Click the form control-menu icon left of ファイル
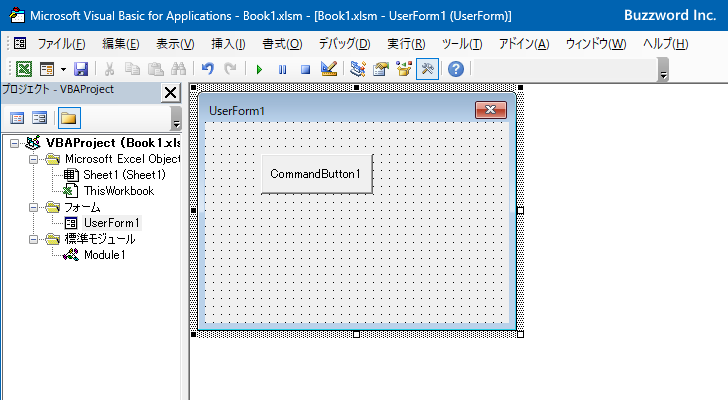The width and height of the screenshot is (728, 400). (20, 44)
